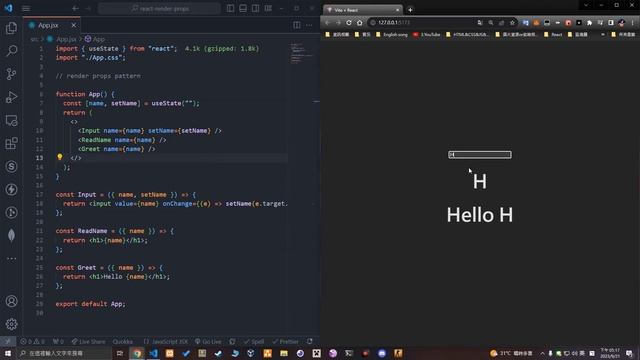Switch to VS Code on the taskbar
The height and width of the screenshot is (360, 640).
[153, 353]
